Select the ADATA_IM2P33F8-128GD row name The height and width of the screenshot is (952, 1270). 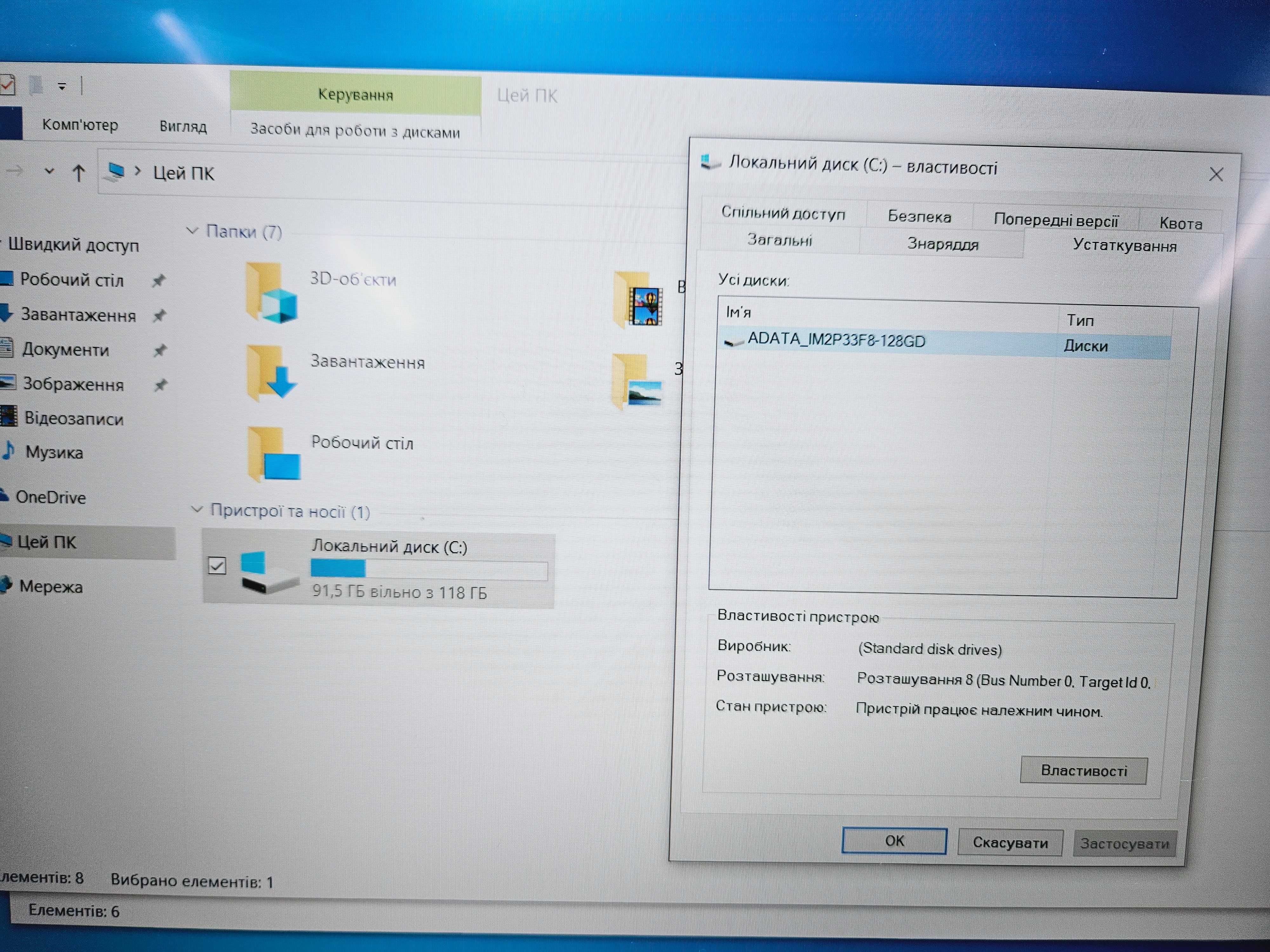pos(836,340)
